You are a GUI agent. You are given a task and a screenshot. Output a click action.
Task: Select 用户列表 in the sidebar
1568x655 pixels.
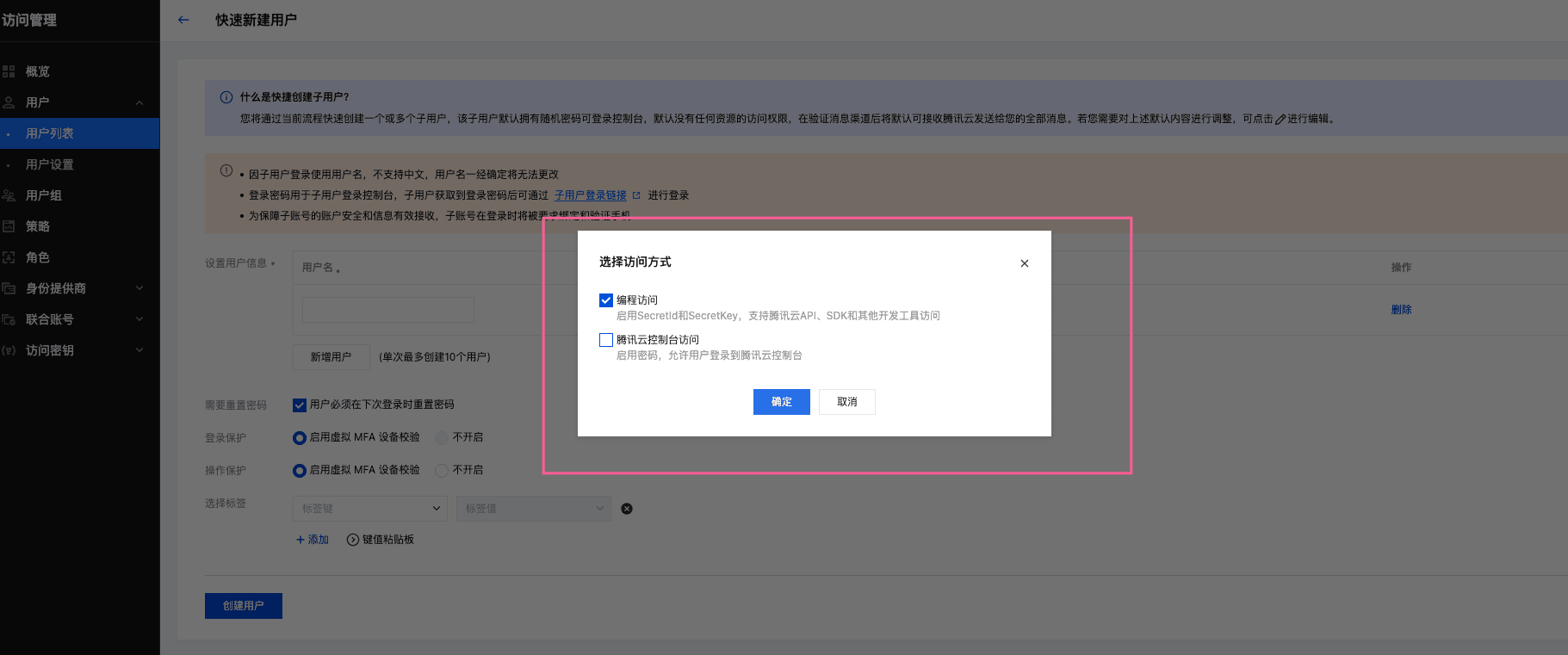pyautogui.click(x=49, y=133)
